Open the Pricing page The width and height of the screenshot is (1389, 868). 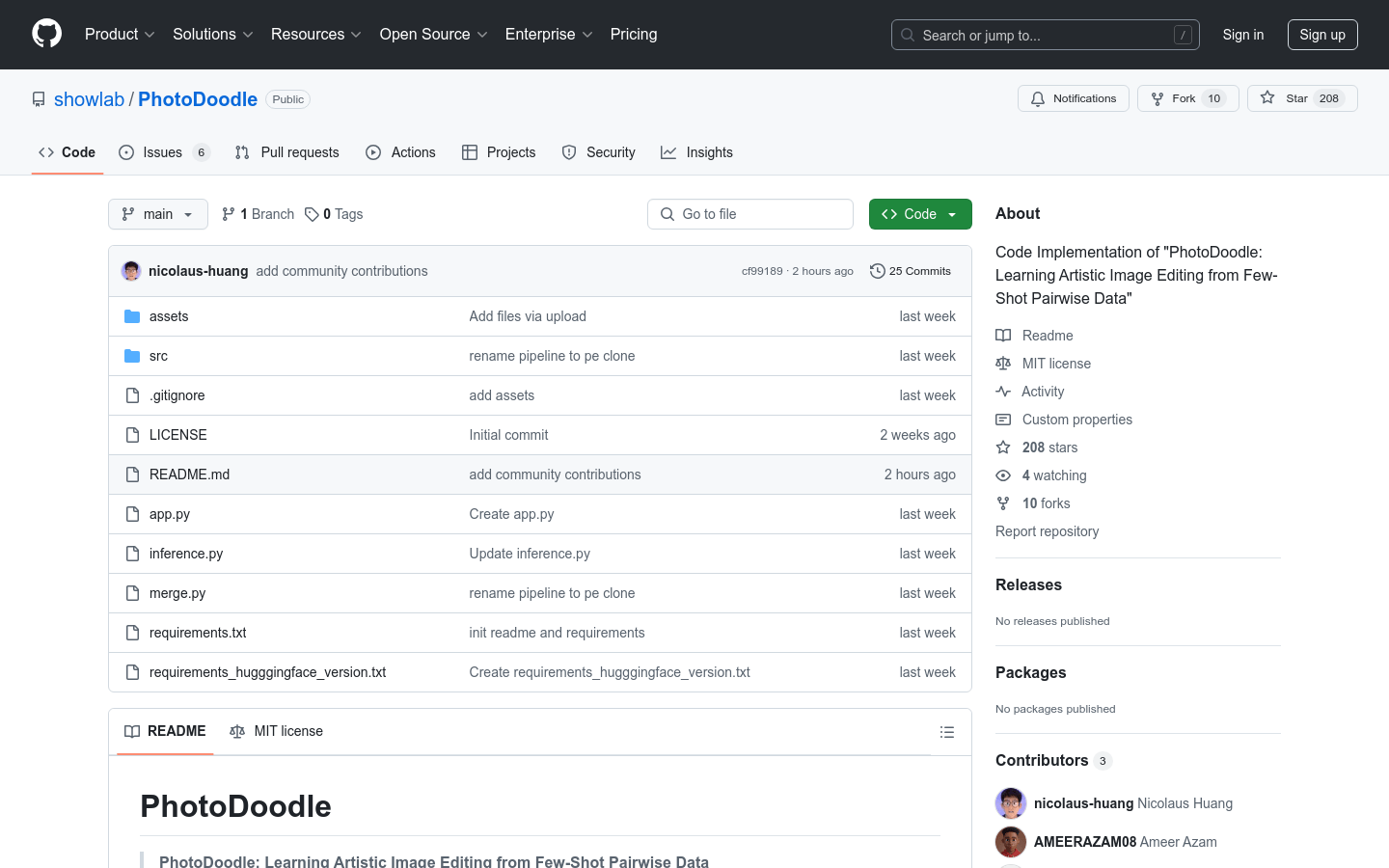tap(634, 35)
